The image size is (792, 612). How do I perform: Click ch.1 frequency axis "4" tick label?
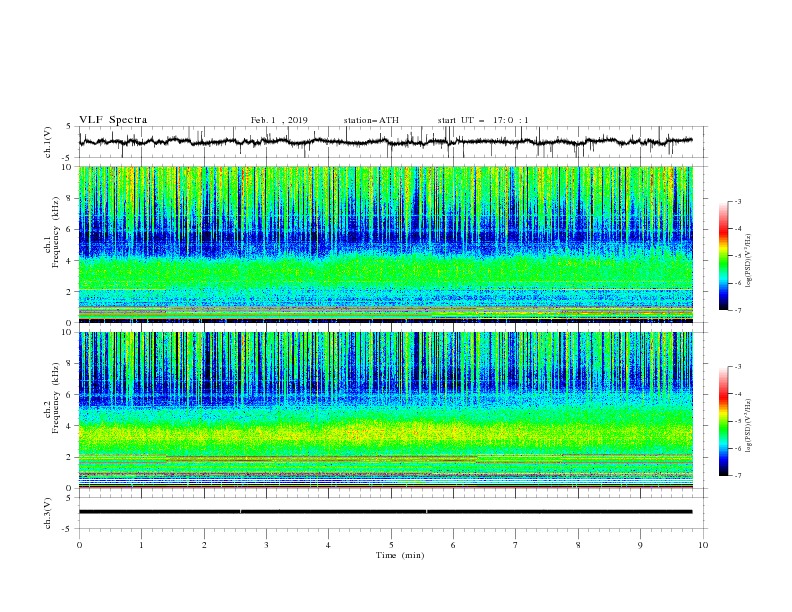[x=71, y=261]
